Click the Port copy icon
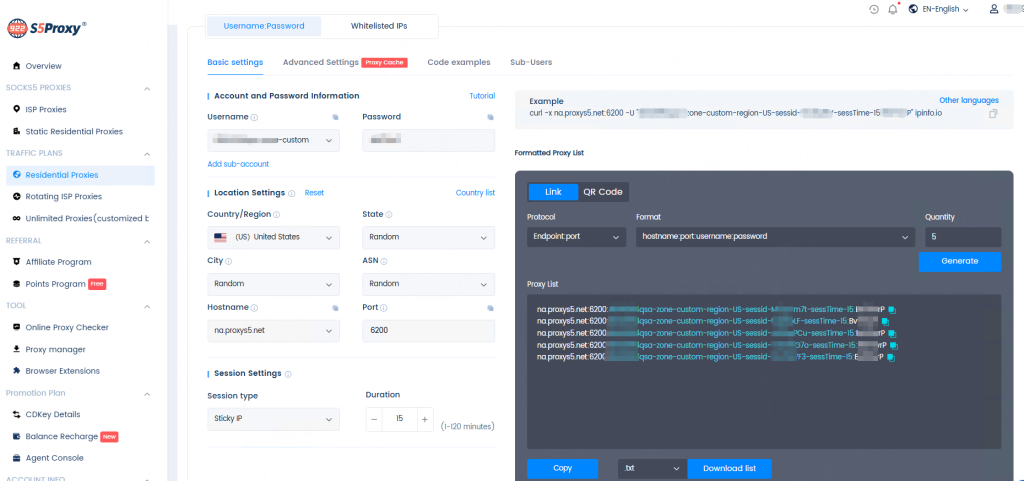Viewport: 1024px width, 481px height. (490, 308)
